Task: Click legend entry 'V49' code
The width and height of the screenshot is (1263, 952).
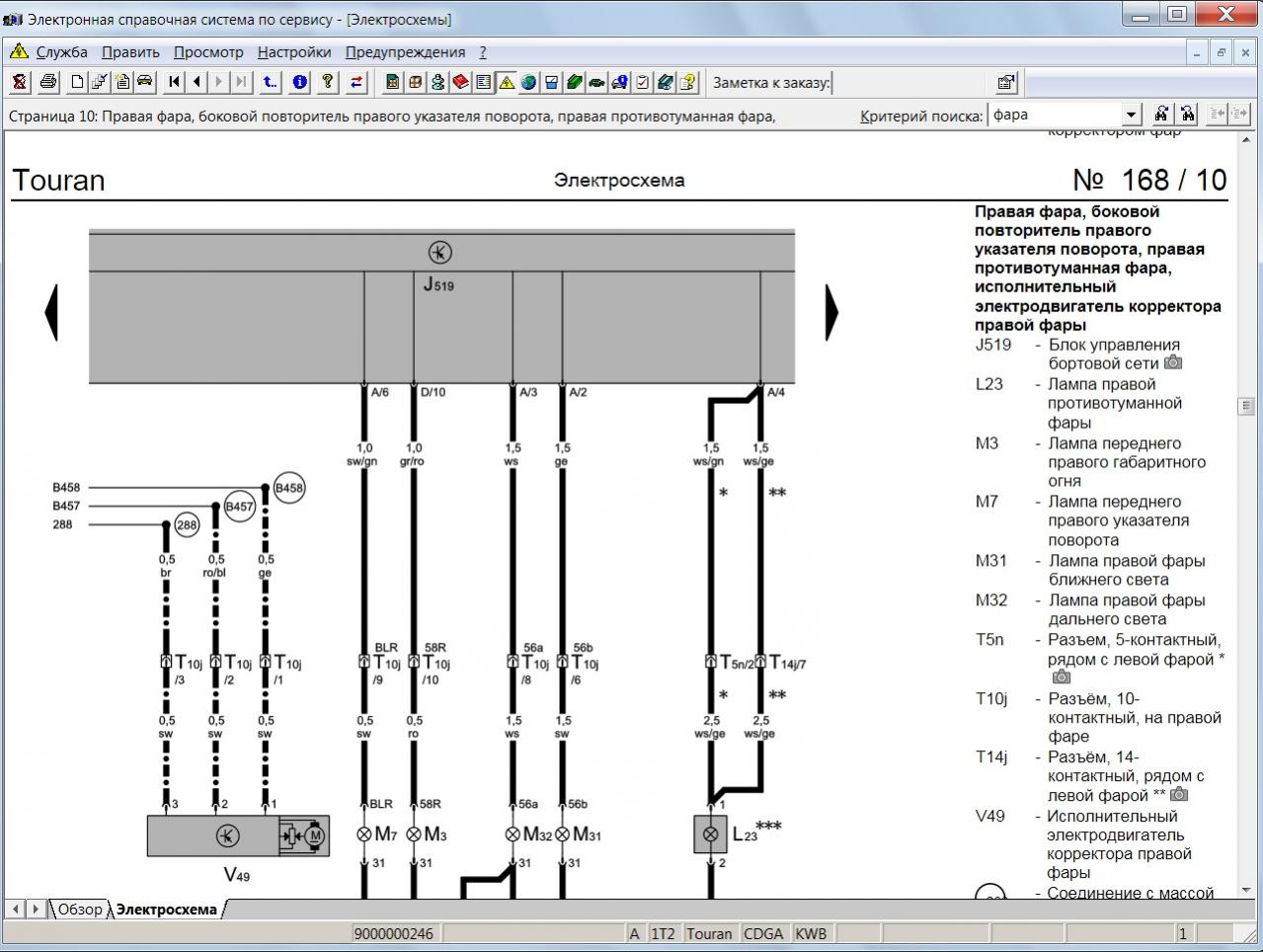Action: [989, 817]
